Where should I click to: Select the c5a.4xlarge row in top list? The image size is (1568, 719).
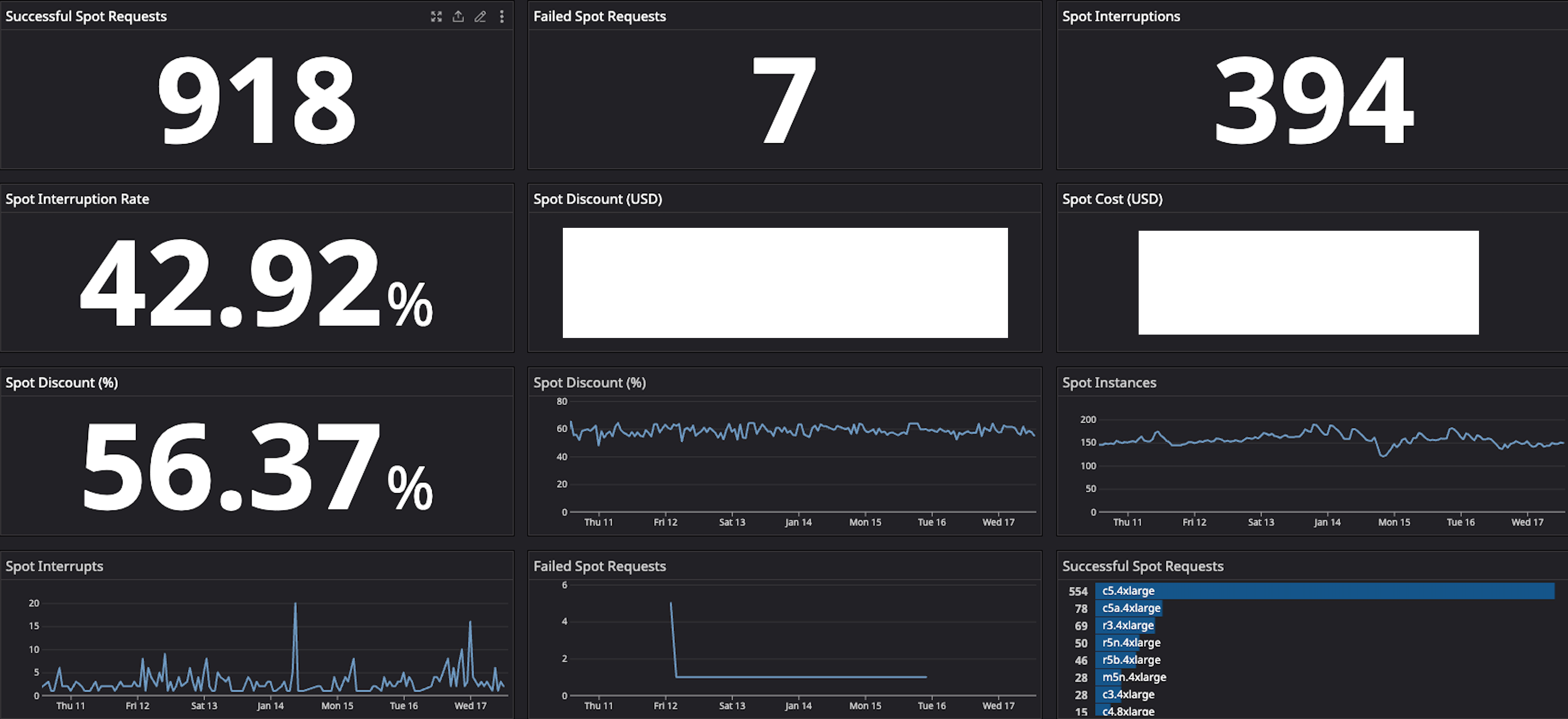tap(1131, 608)
